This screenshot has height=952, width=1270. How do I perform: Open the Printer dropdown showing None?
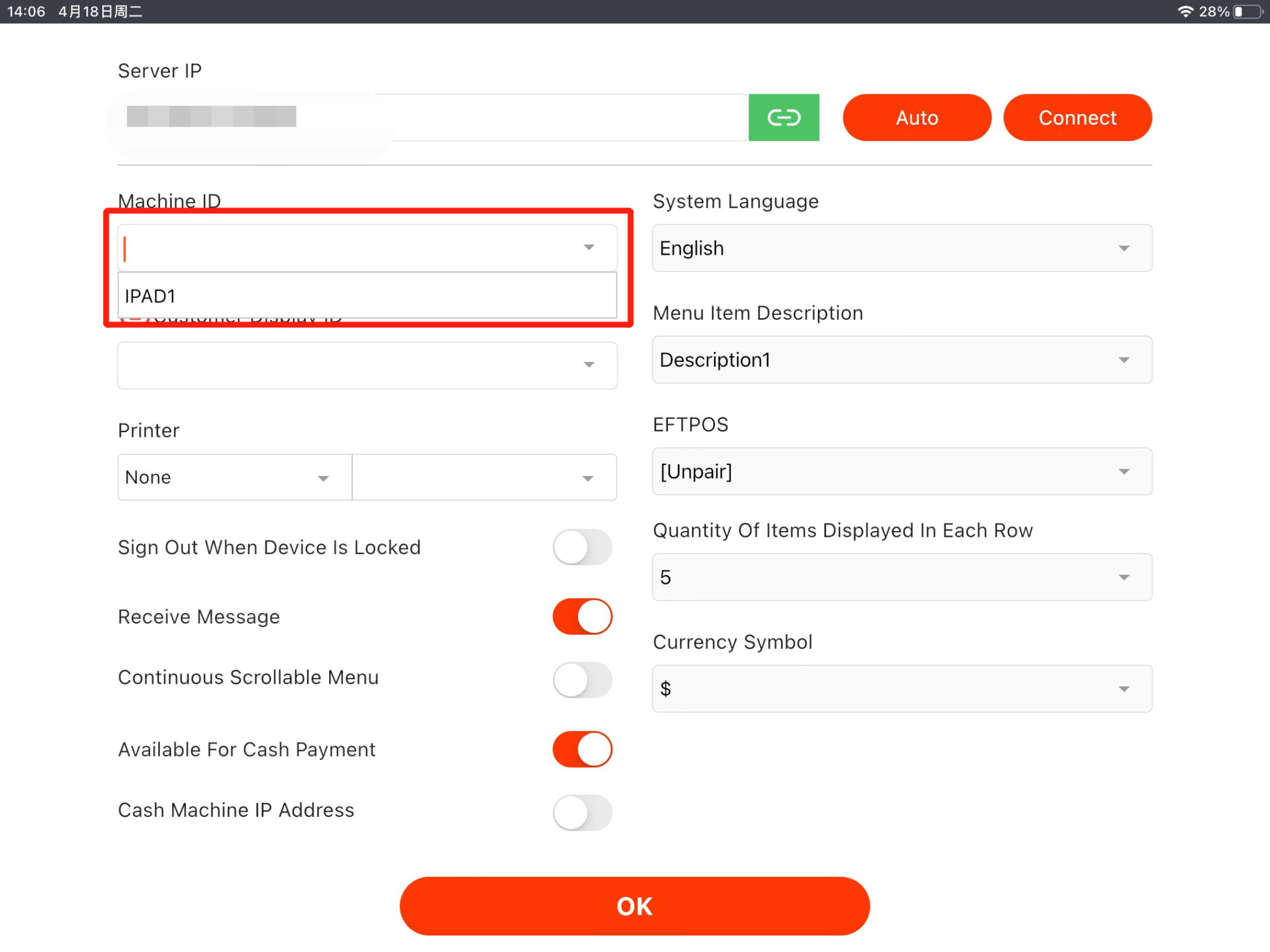click(x=233, y=477)
